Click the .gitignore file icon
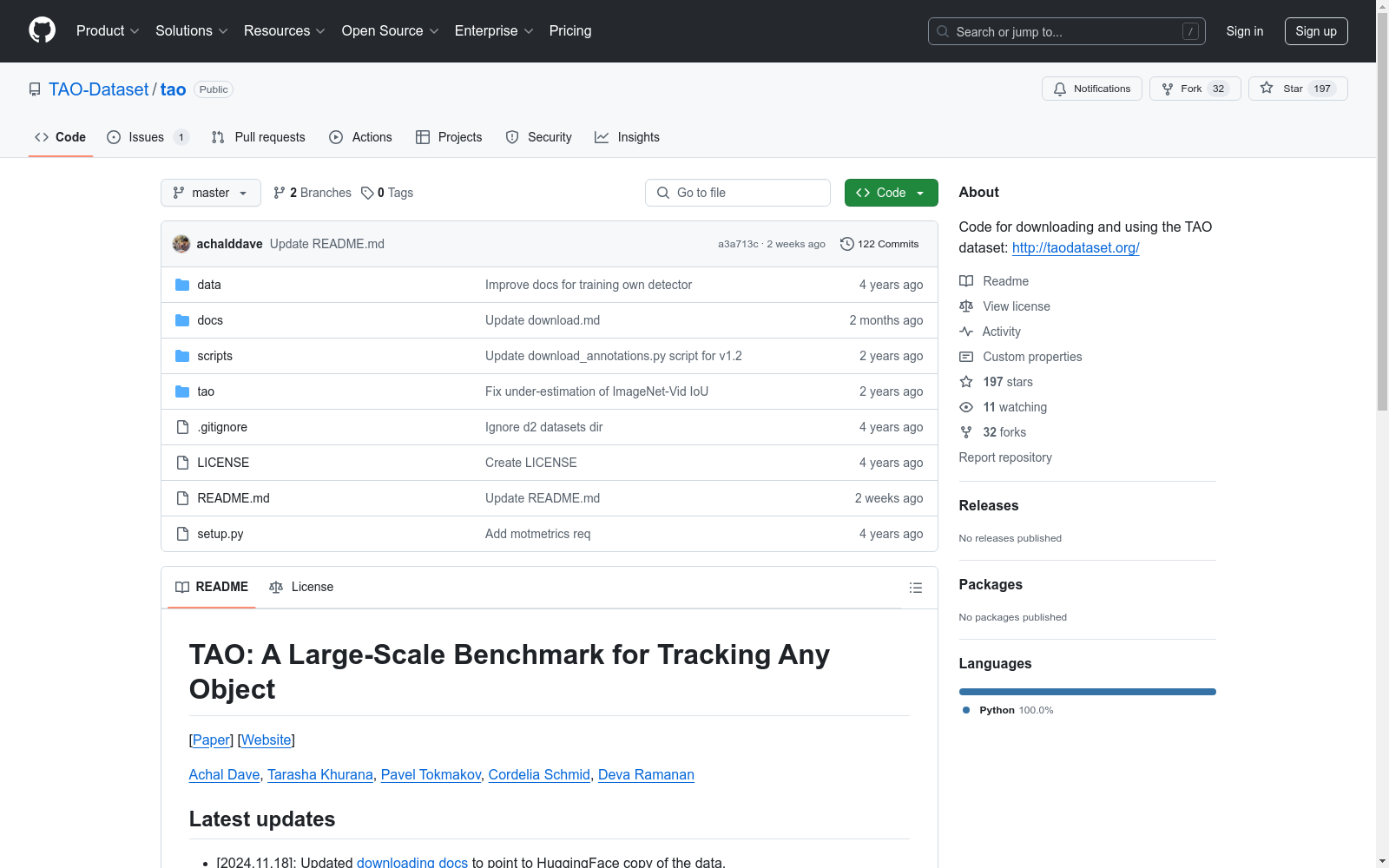1389x868 pixels. [x=182, y=427]
